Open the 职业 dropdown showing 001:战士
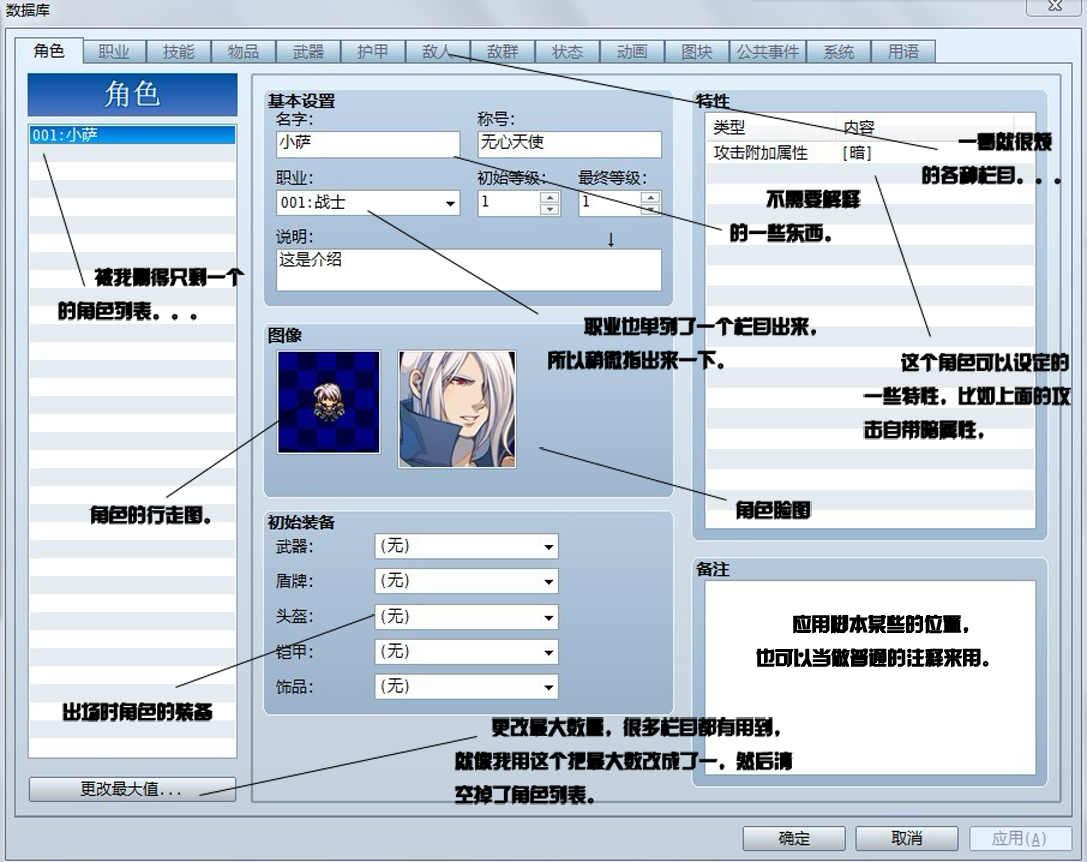 (367, 202)
